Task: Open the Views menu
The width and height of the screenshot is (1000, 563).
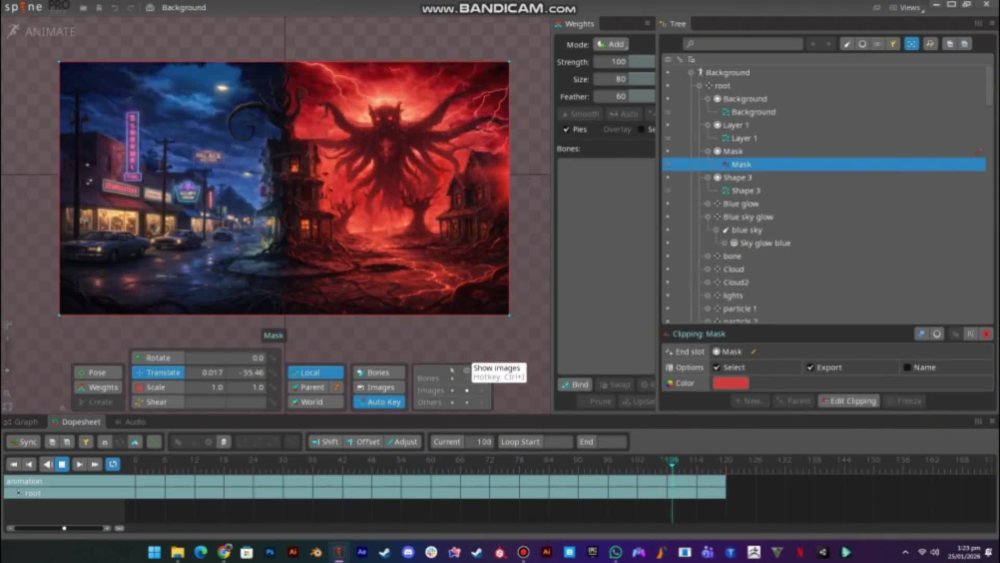Action: 908,7
